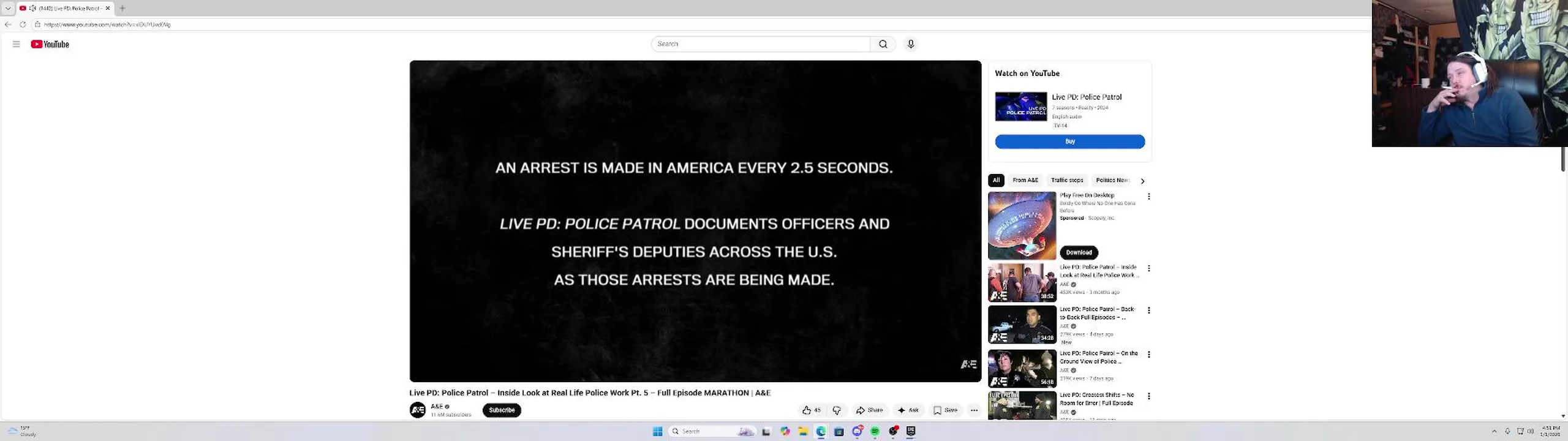Screen dimensions: 1568x441
Task: Open Greatest Shifts – No Room for Error title
Action: point(1097,399)
